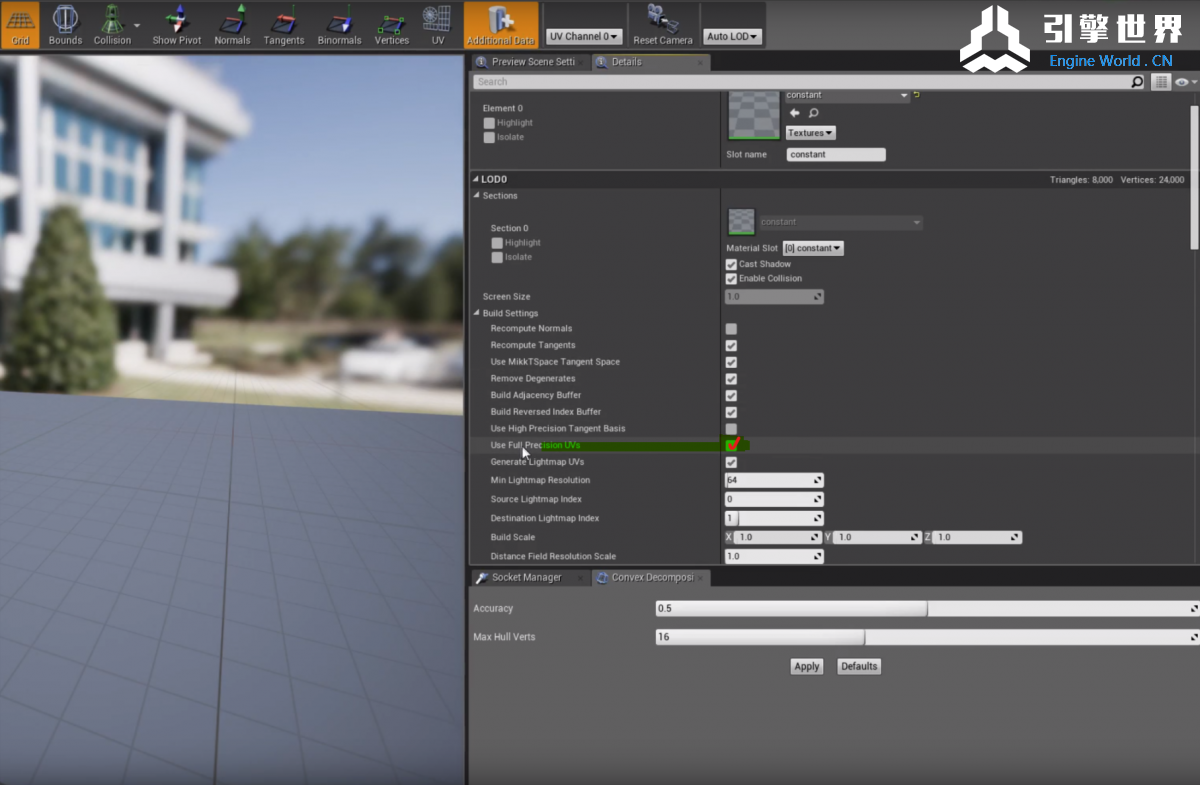Click the Reset Camera toolbar icon
Viewport: 1200px width, 785px height.
point(662,25)
